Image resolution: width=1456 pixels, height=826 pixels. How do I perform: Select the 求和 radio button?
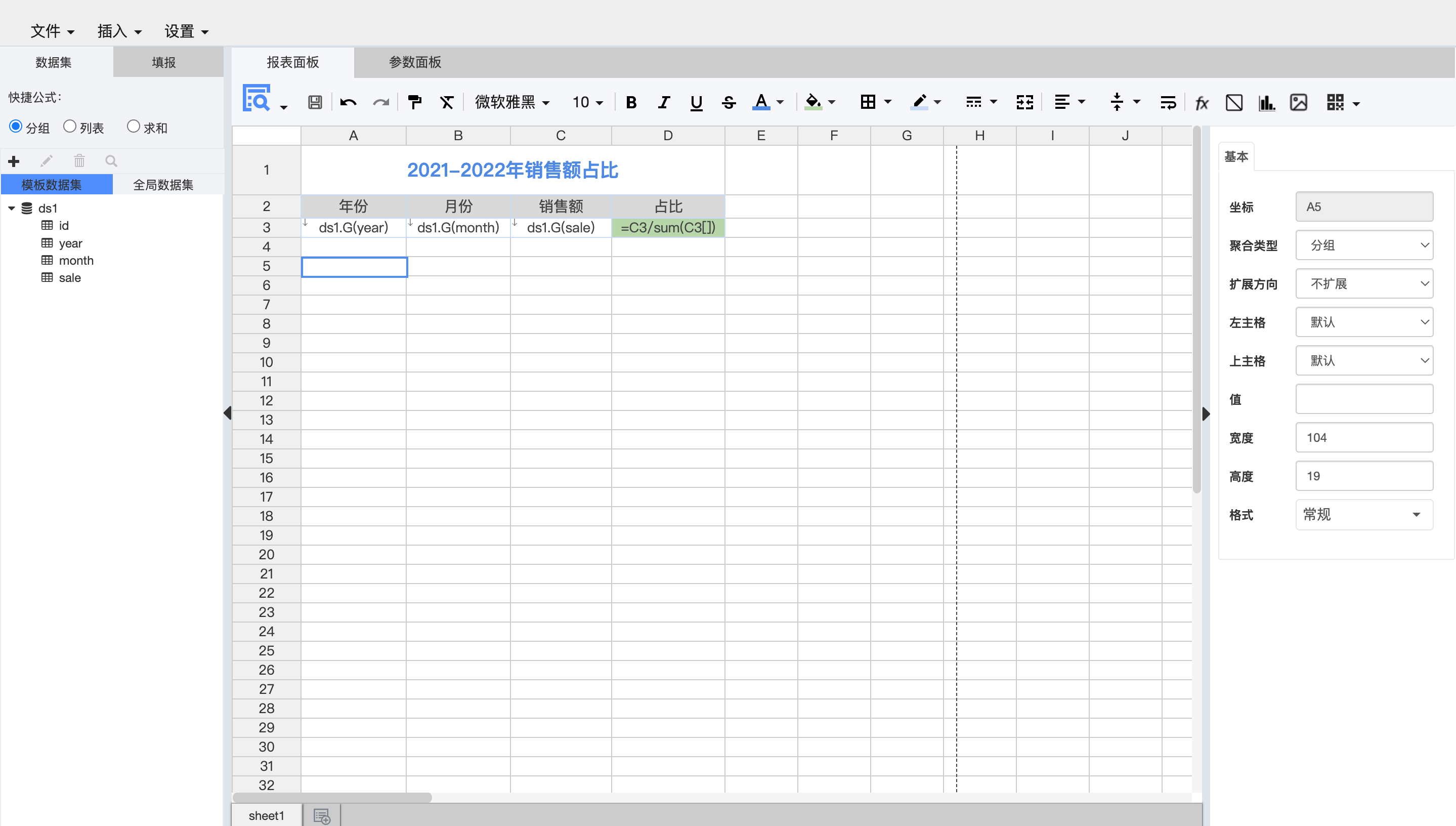[x=133, y=127]
